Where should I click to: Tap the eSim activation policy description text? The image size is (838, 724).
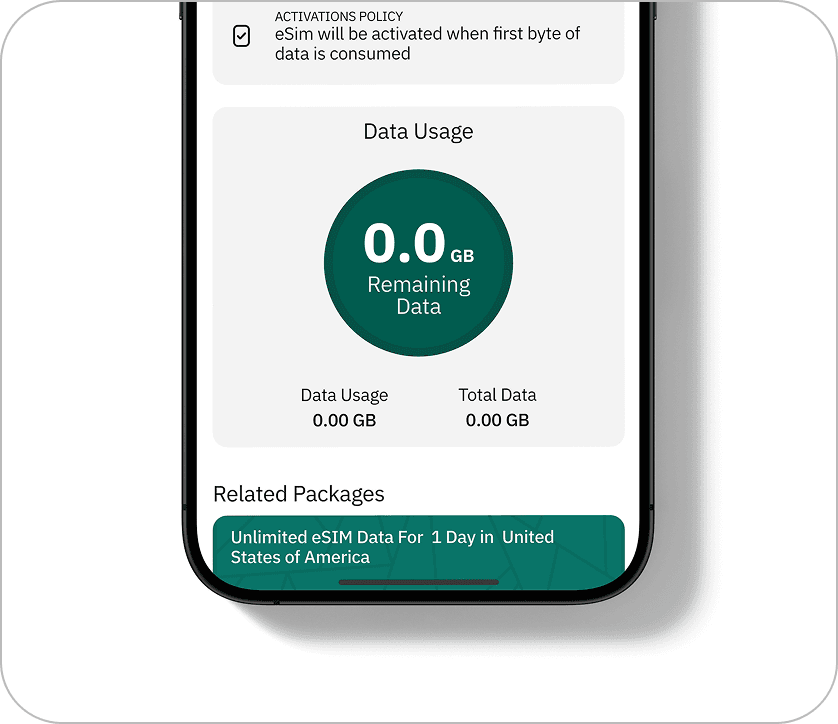427,44
